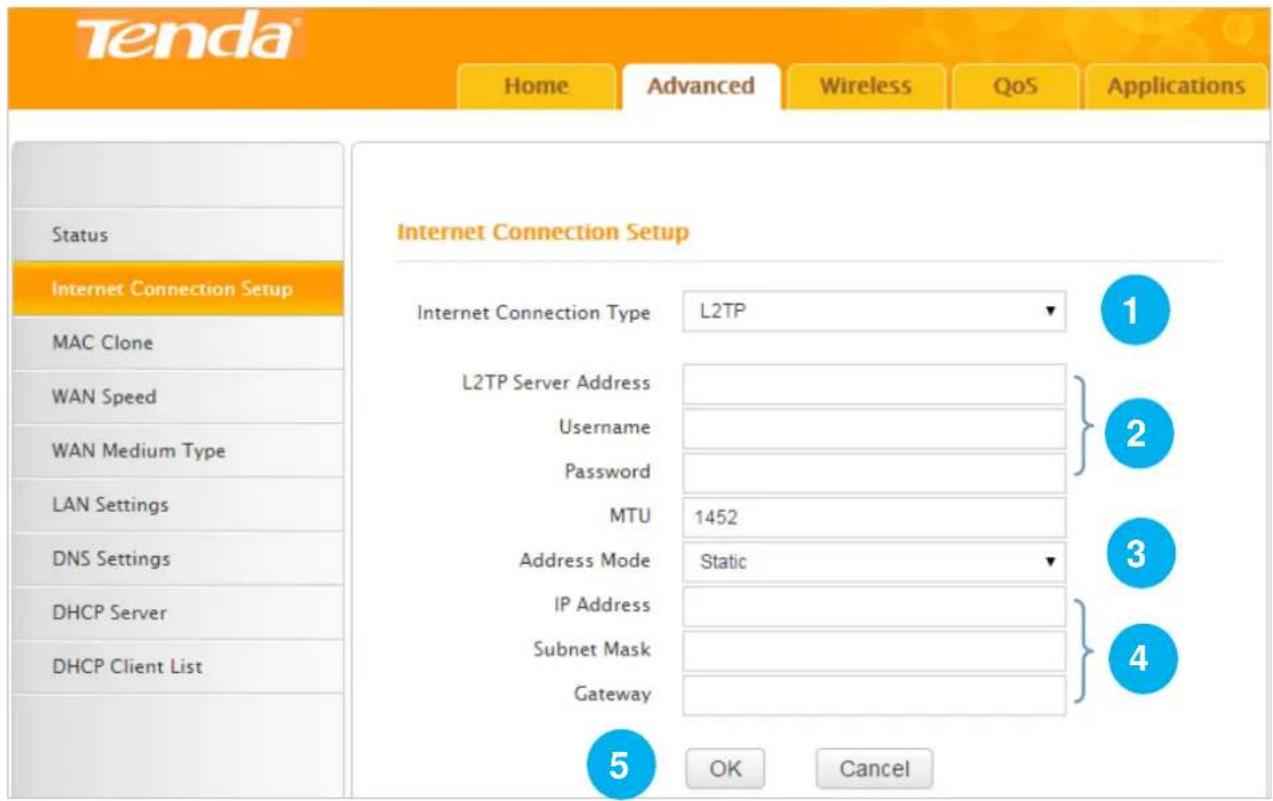The image size is (1273, 801).
Task: Click into the Username field
Action: click(x=874, y=428)
